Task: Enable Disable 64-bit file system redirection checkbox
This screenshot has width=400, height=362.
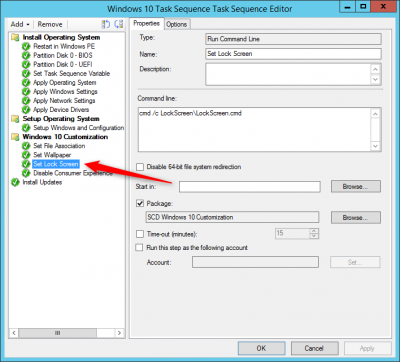Action: [140, 167]
